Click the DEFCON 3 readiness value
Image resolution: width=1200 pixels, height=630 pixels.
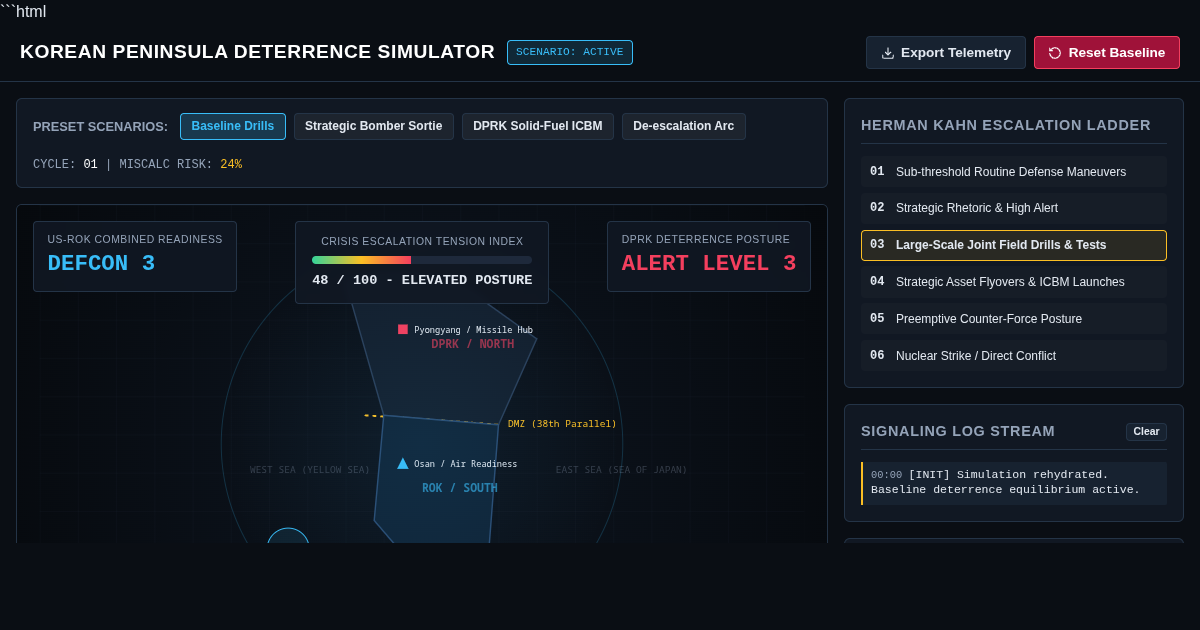click(101, 264)
